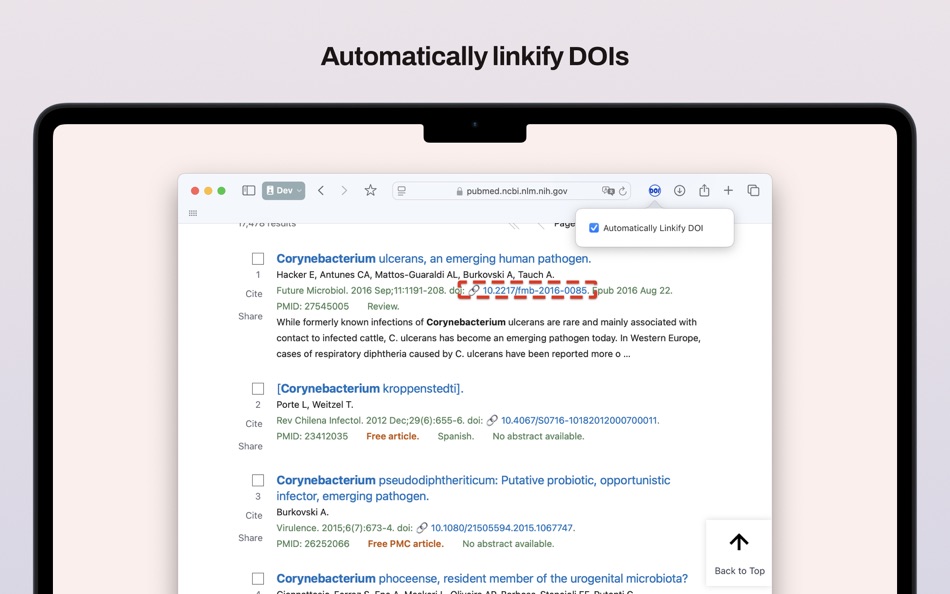This screenshot has width=950, height=594.
Task: Select checkbox for result 1
Action: coord(258,259)
